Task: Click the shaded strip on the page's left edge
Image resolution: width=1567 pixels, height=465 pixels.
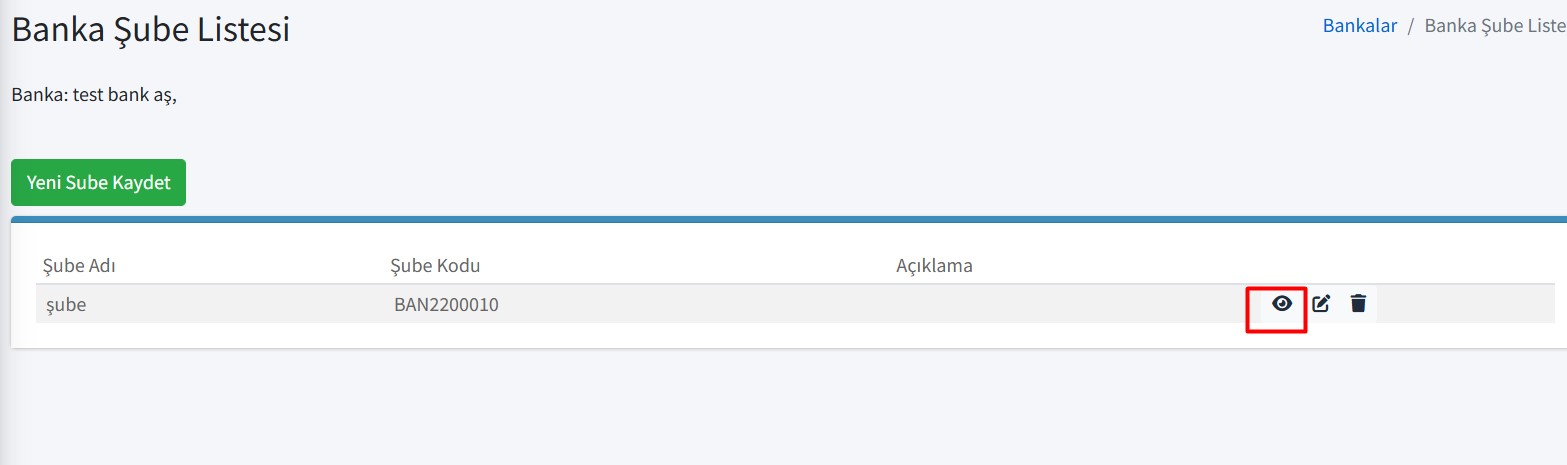Action: [4, 232]
